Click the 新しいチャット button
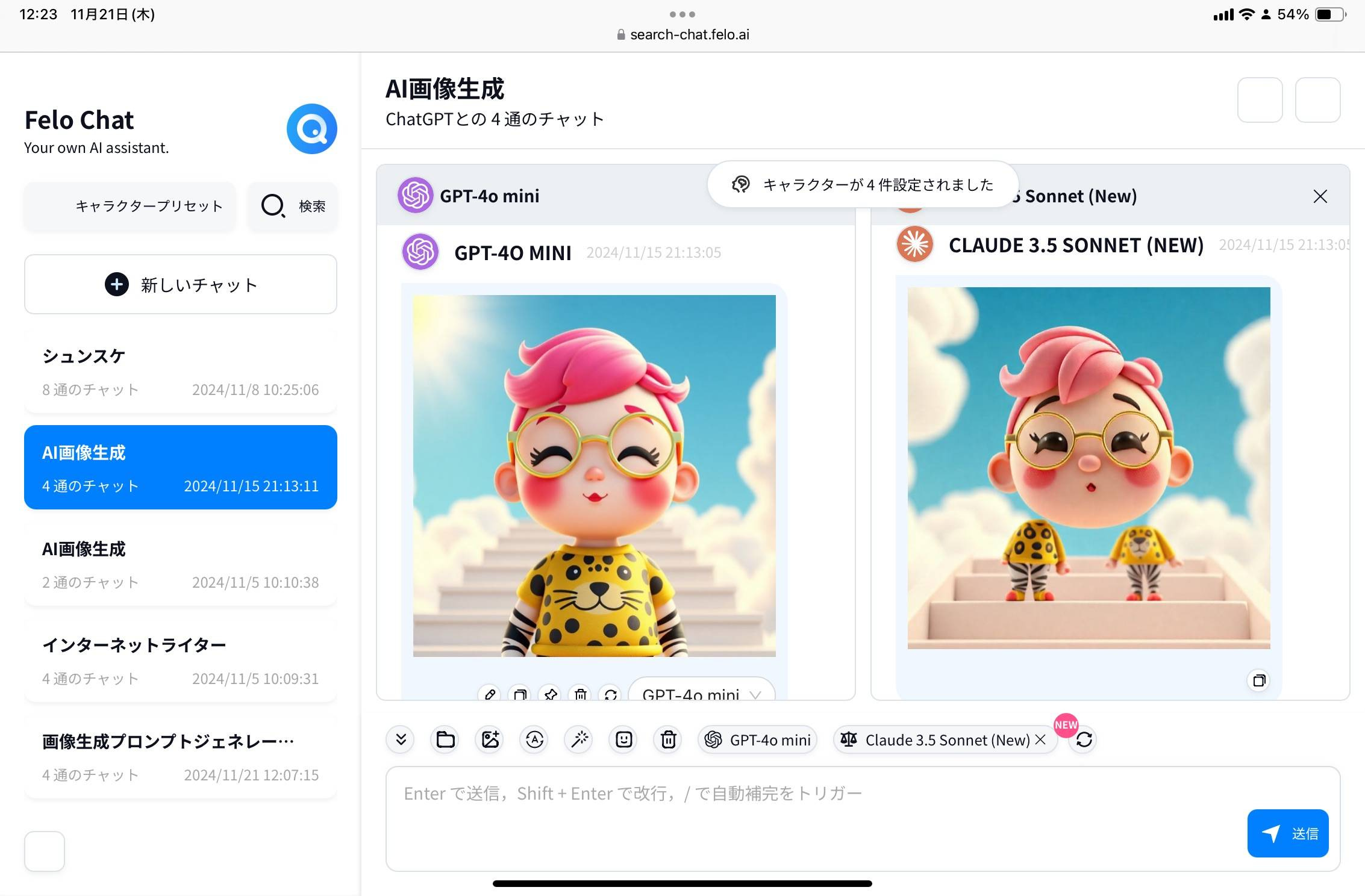This screenshot has width=1365, height=896. (x=180, y=284)
